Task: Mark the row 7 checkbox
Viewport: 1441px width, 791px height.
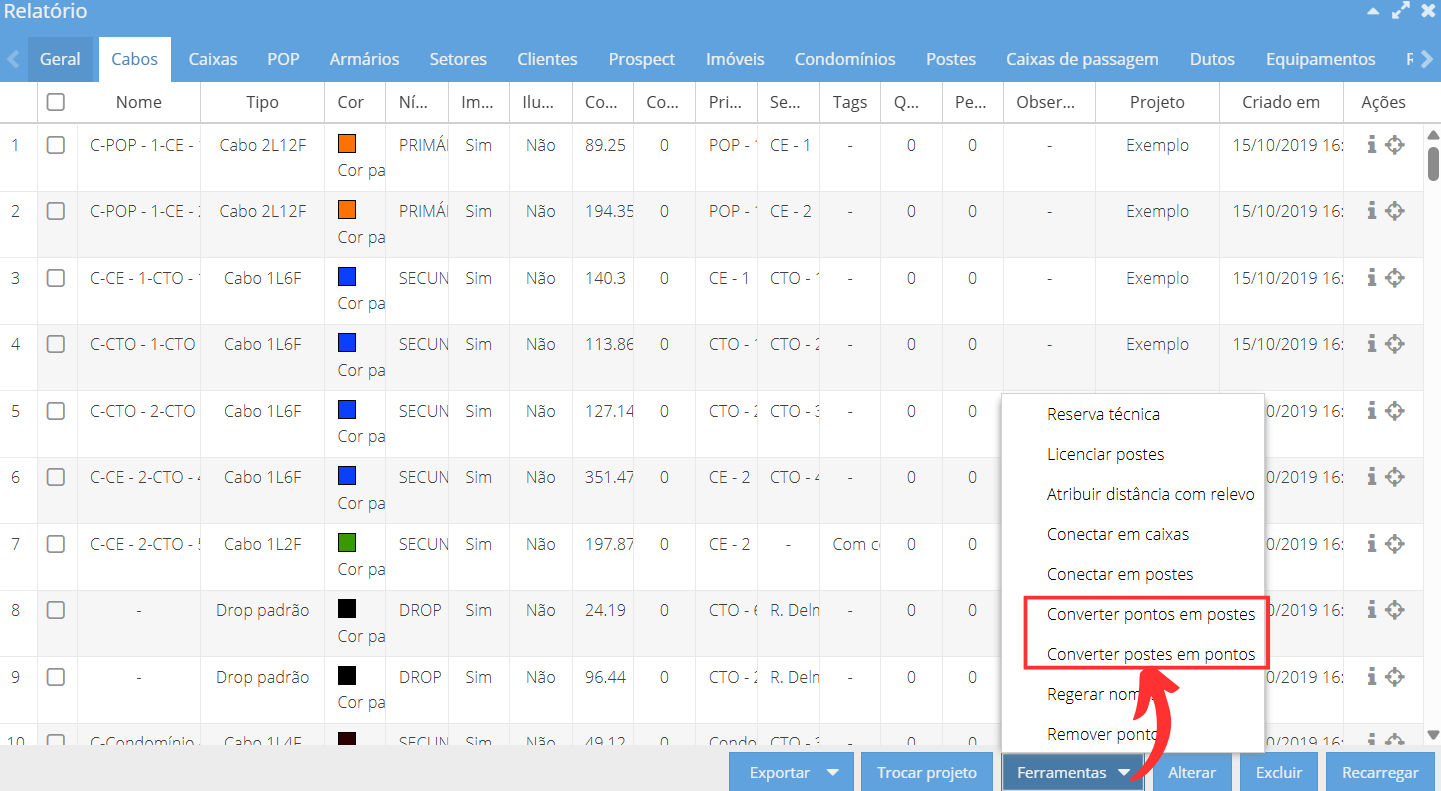Action: tap(56, 544)
